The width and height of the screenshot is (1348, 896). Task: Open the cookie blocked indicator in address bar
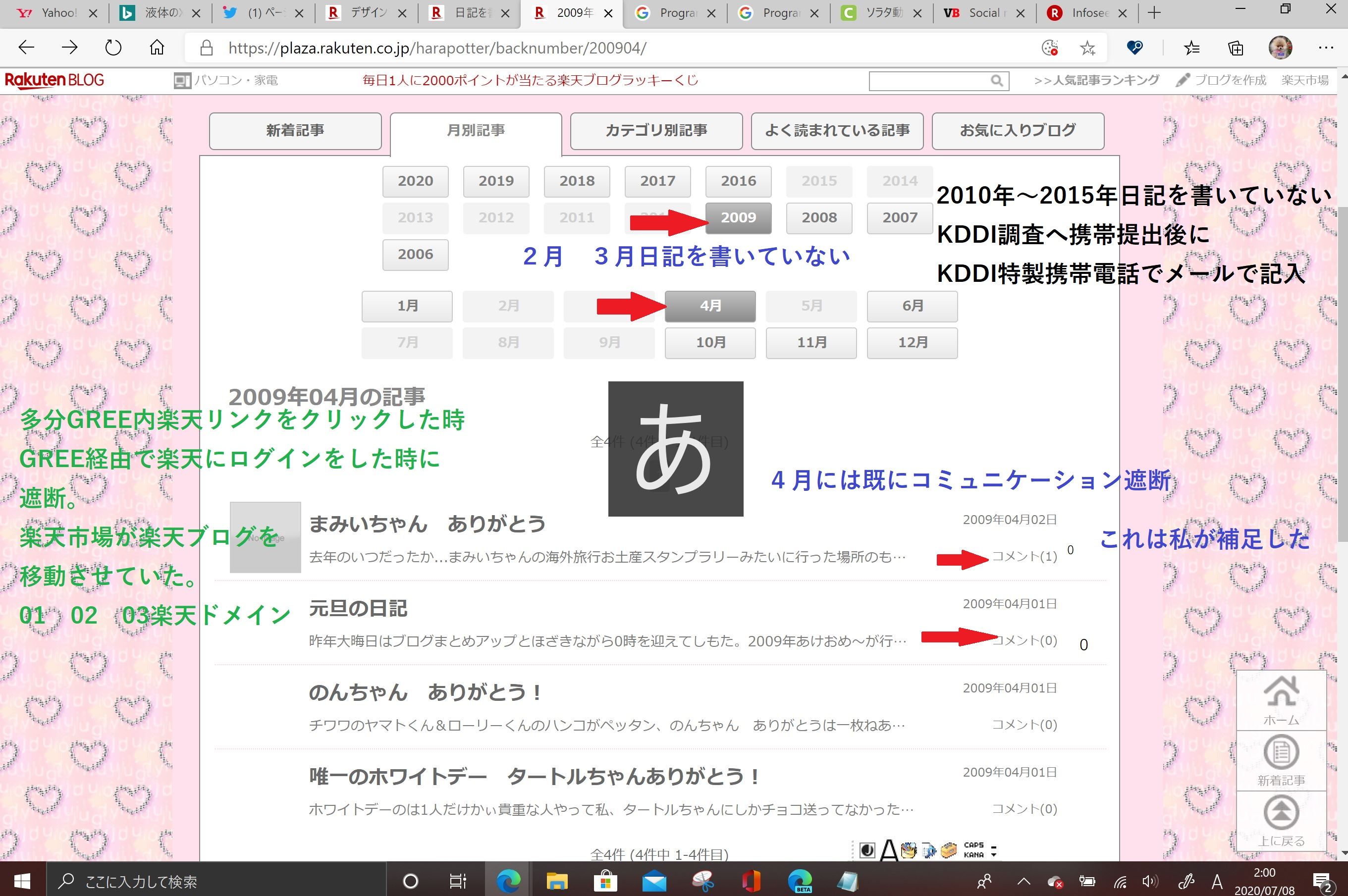1050,48
